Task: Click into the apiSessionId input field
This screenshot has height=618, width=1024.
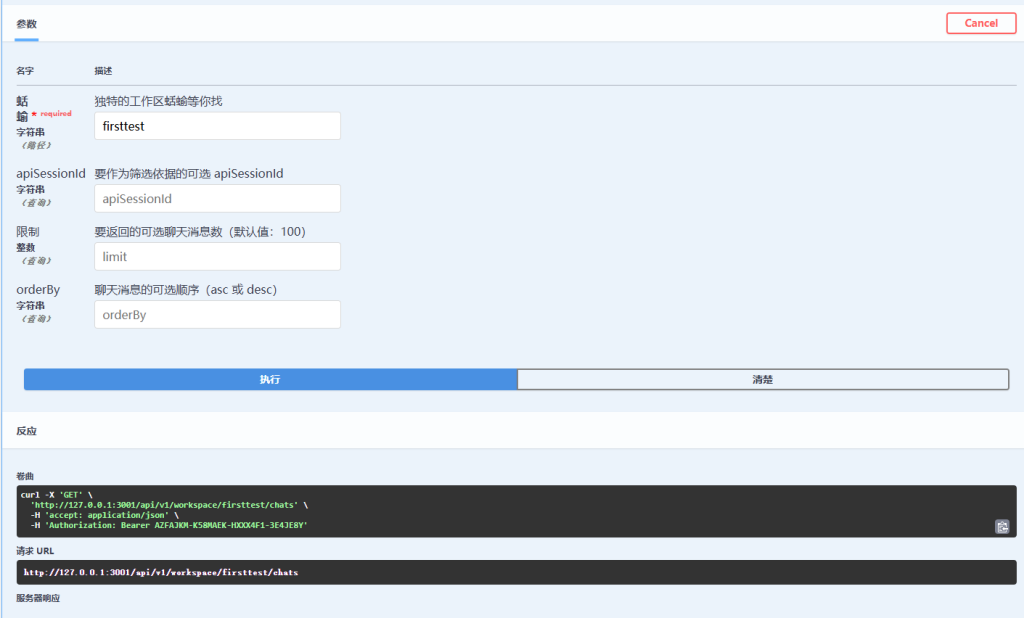Action: (x=217, y=199)
